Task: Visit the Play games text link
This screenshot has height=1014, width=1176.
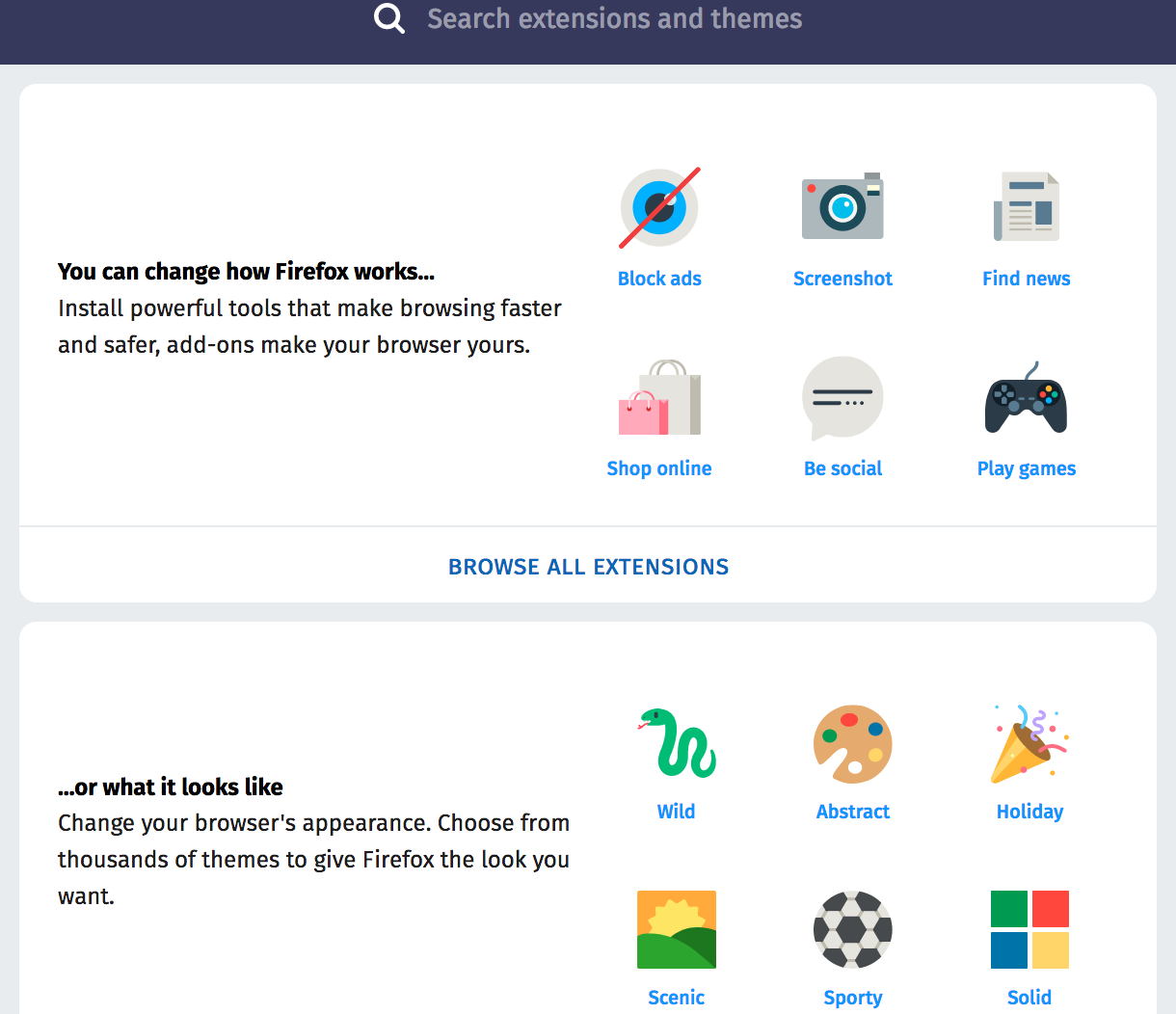Action: click(1027, 468)
